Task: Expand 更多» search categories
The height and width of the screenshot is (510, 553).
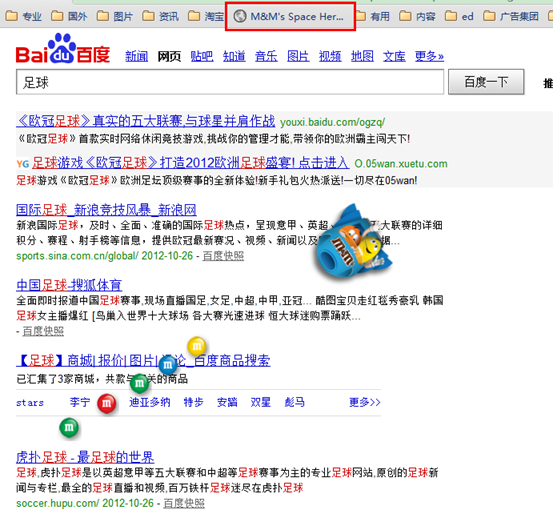Action: point(429,56)
